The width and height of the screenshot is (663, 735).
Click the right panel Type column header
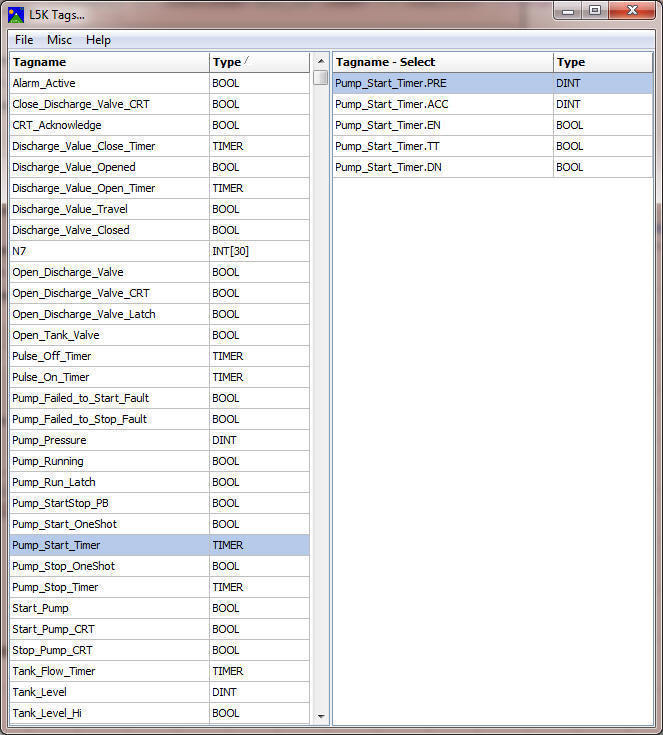pyautogui.click(x=603, y=62)
